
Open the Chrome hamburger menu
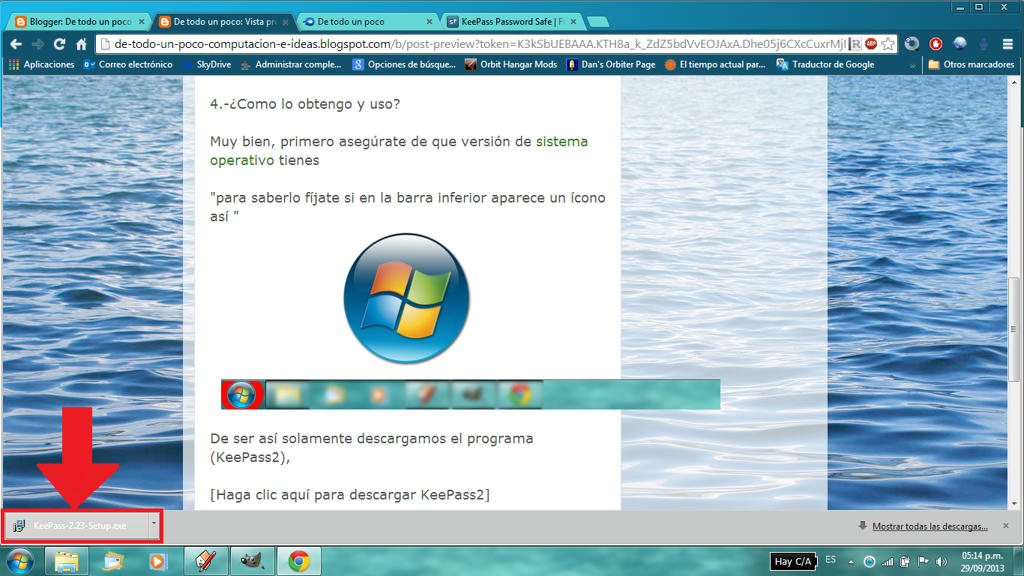[1008, 44]
